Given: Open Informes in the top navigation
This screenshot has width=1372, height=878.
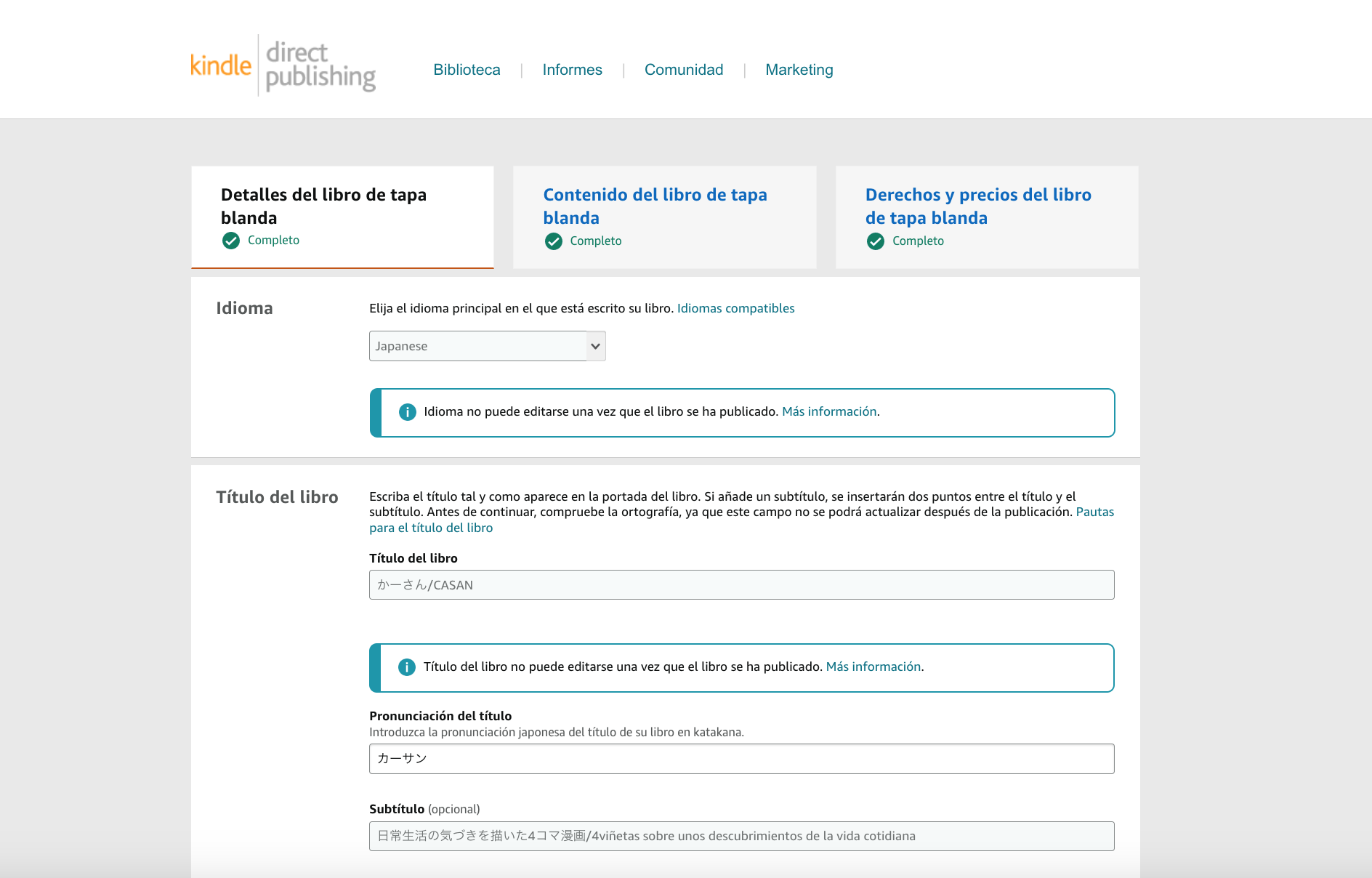Looking at the screenshot, I should point(572,70).
